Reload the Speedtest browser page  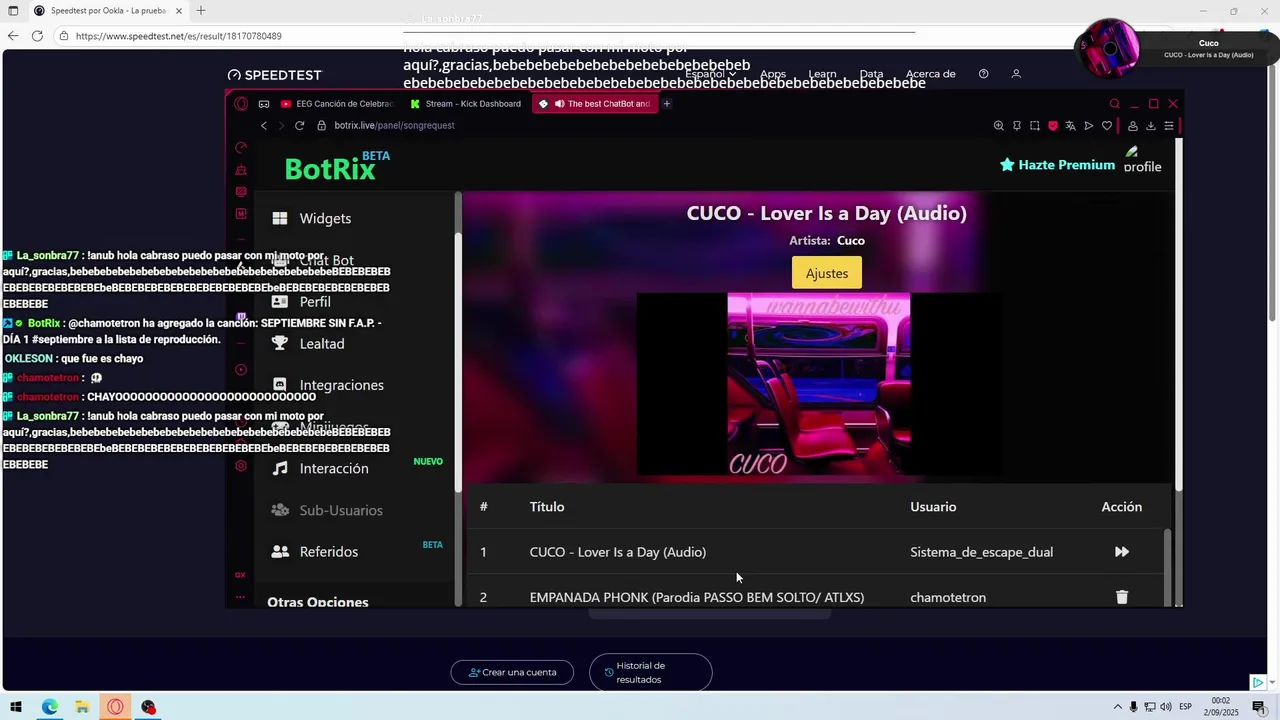(x=37, y=36)
